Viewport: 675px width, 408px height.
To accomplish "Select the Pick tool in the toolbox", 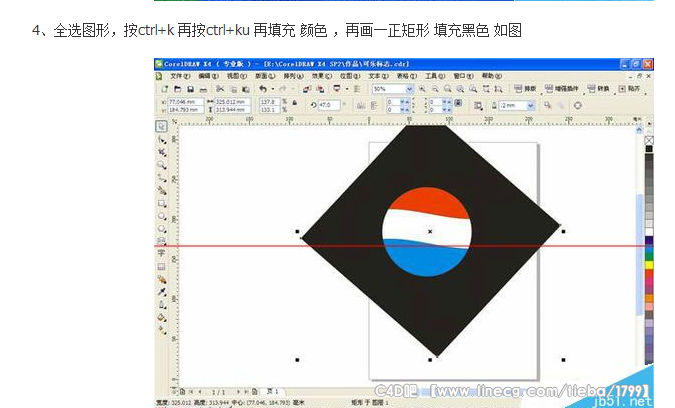I will (162, 127).
